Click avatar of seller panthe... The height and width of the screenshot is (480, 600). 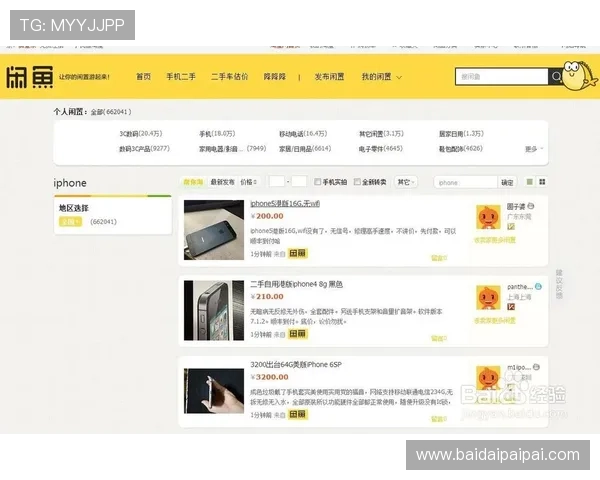pos(488,297)
